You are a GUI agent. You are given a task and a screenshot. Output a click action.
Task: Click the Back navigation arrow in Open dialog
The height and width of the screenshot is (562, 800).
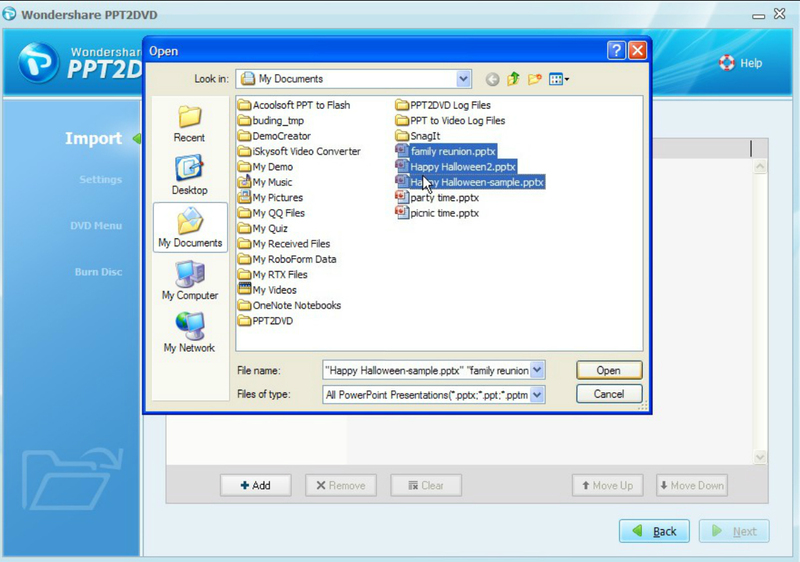pos(492,79)
